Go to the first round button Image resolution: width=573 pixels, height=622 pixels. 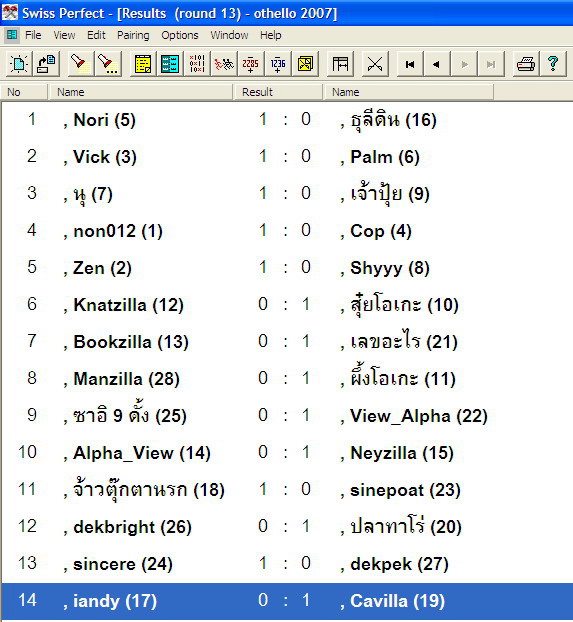click(410, 64)
